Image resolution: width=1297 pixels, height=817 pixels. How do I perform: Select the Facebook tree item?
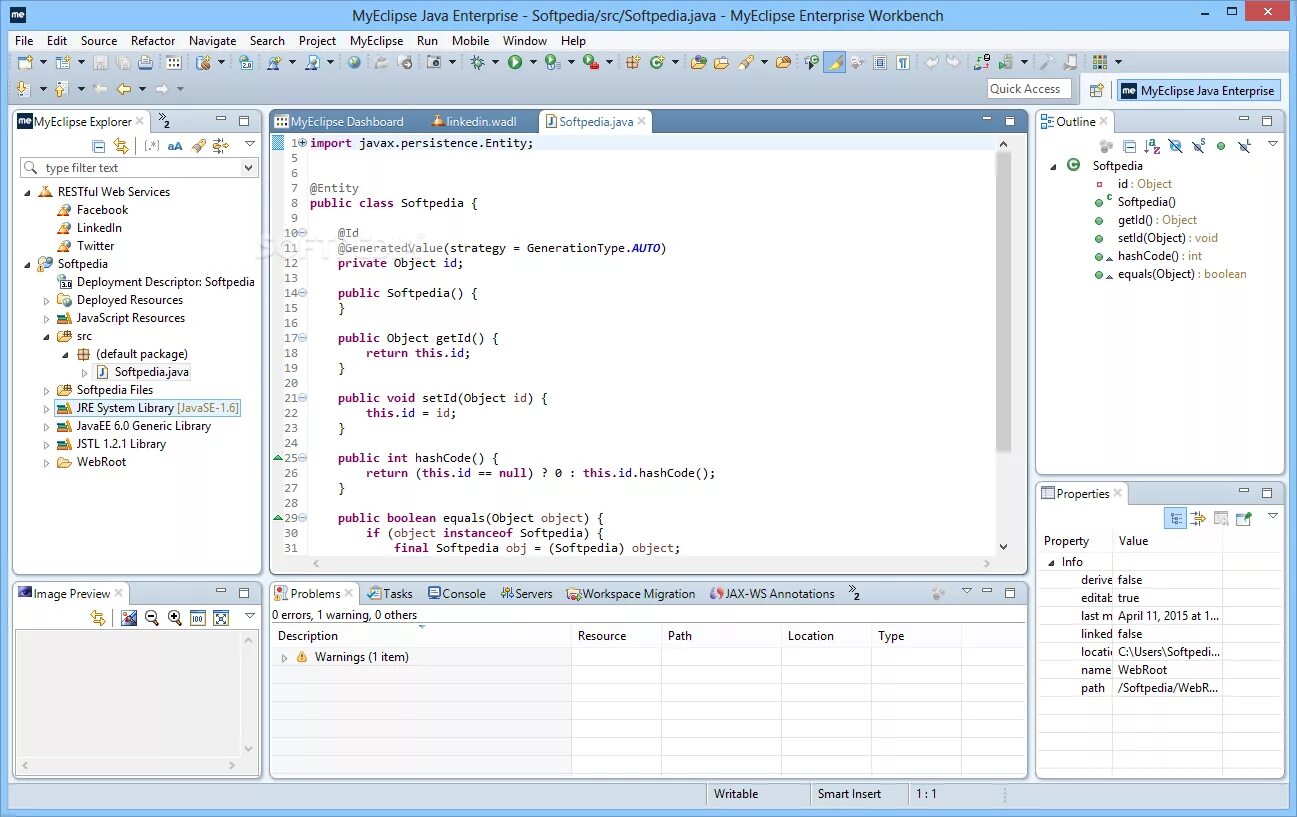(x=102, y=210)
